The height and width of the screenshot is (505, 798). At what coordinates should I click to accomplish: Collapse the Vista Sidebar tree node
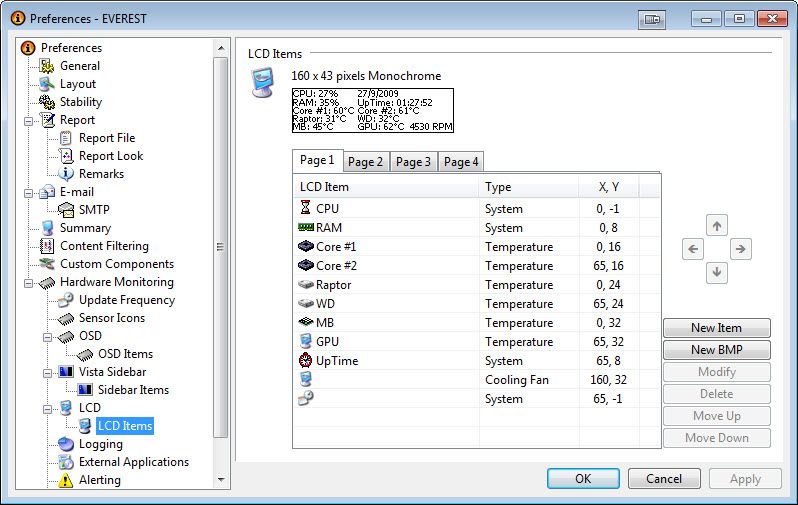pos(47,373)
